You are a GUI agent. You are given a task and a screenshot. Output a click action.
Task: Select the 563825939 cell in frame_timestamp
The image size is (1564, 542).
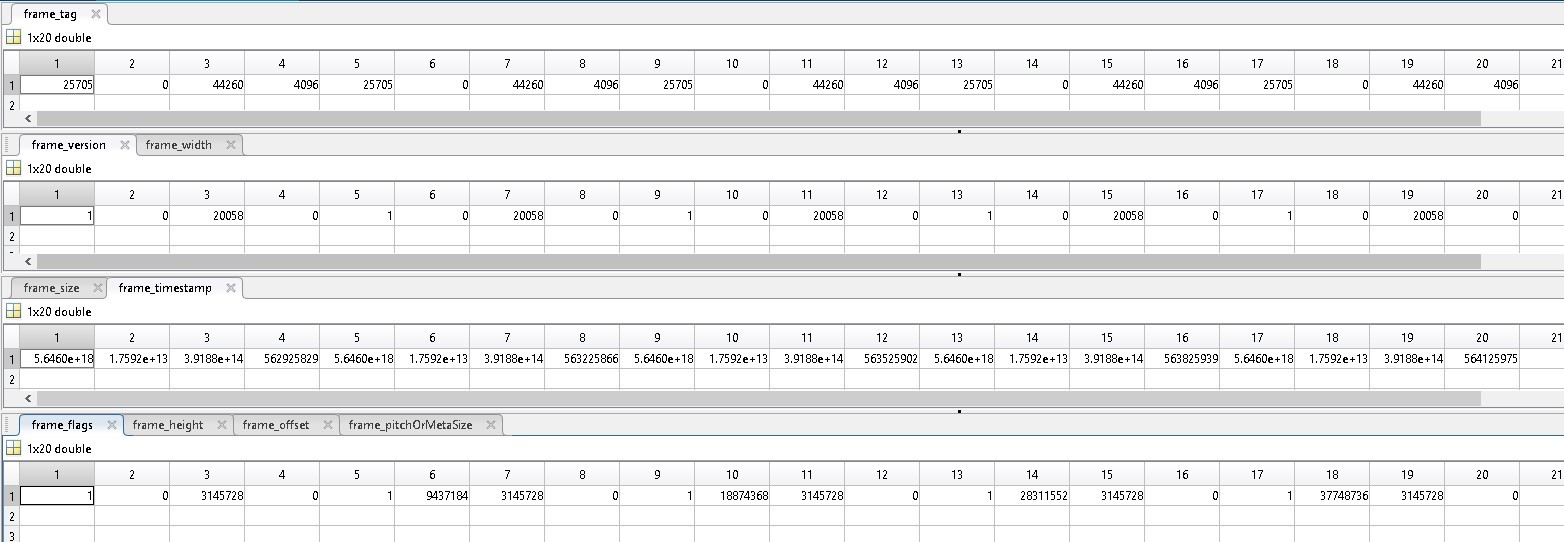pos(1182,358)
